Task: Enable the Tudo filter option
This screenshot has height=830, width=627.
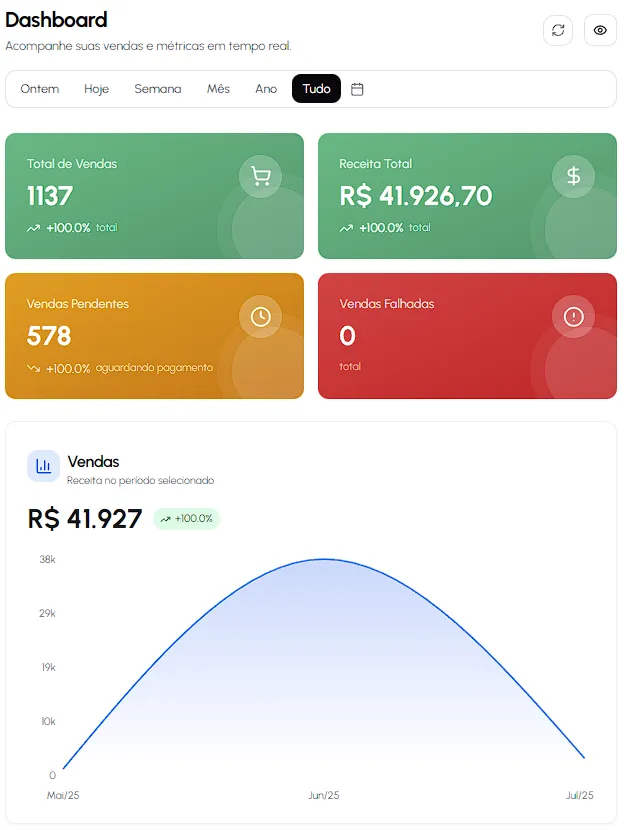Action: [316, 89]
